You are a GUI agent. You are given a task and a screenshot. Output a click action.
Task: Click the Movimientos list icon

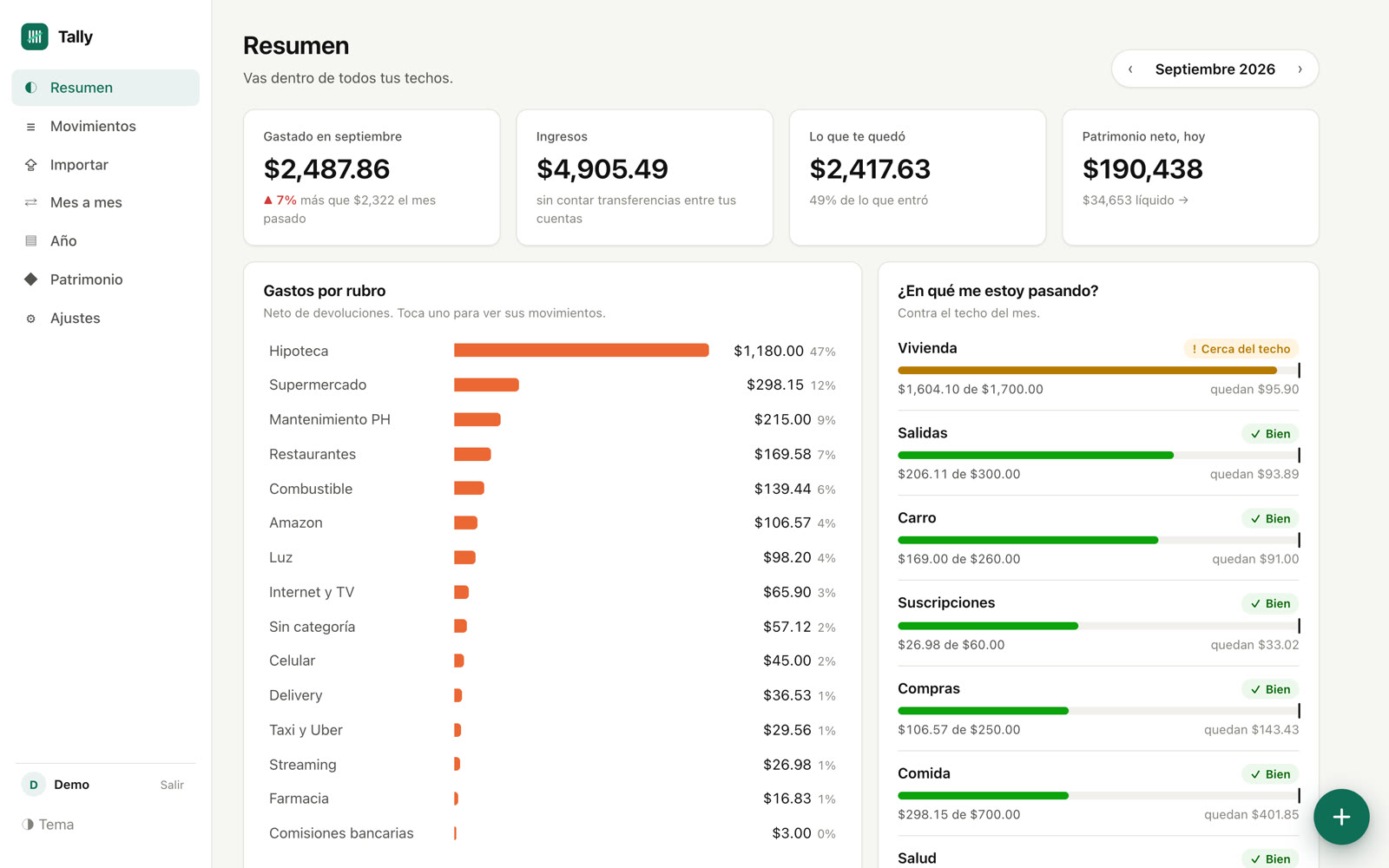point(31,127)
